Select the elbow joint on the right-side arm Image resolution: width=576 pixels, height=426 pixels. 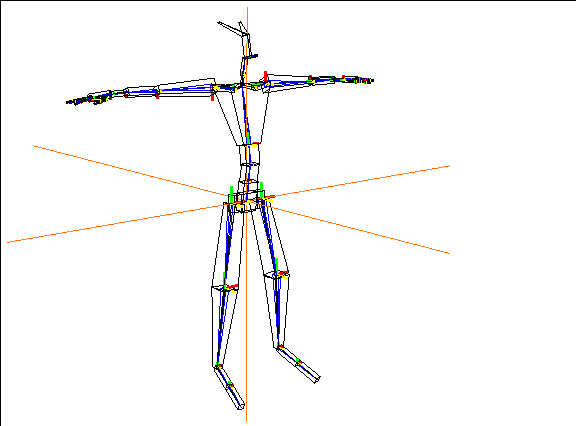[310, 79]
